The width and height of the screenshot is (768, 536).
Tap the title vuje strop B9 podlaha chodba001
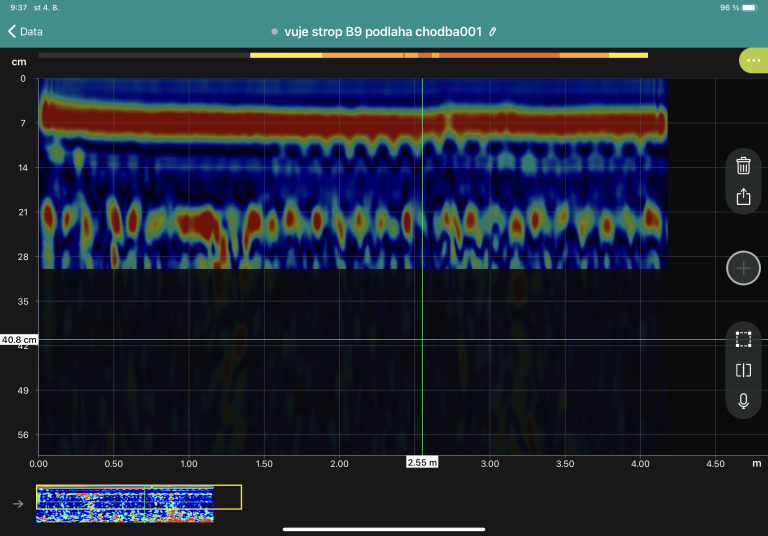[383, 32]
